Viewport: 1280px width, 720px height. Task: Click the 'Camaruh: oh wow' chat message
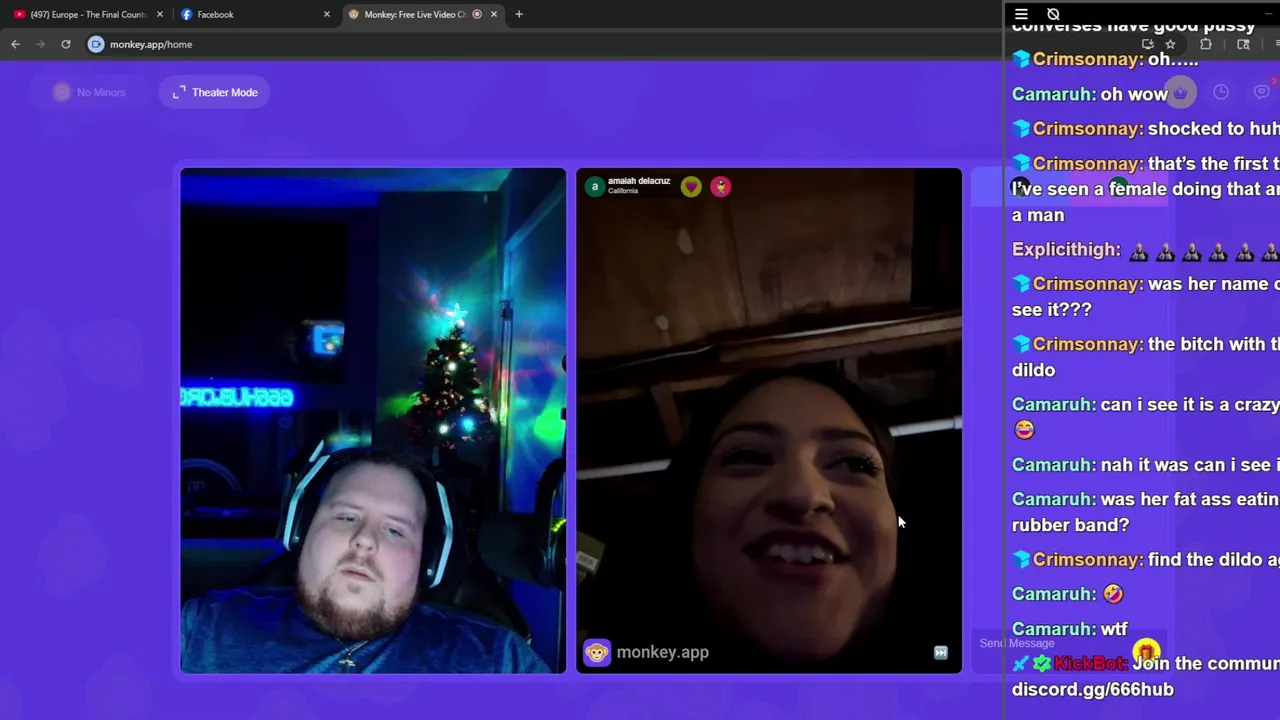(x=1090, y=94)
